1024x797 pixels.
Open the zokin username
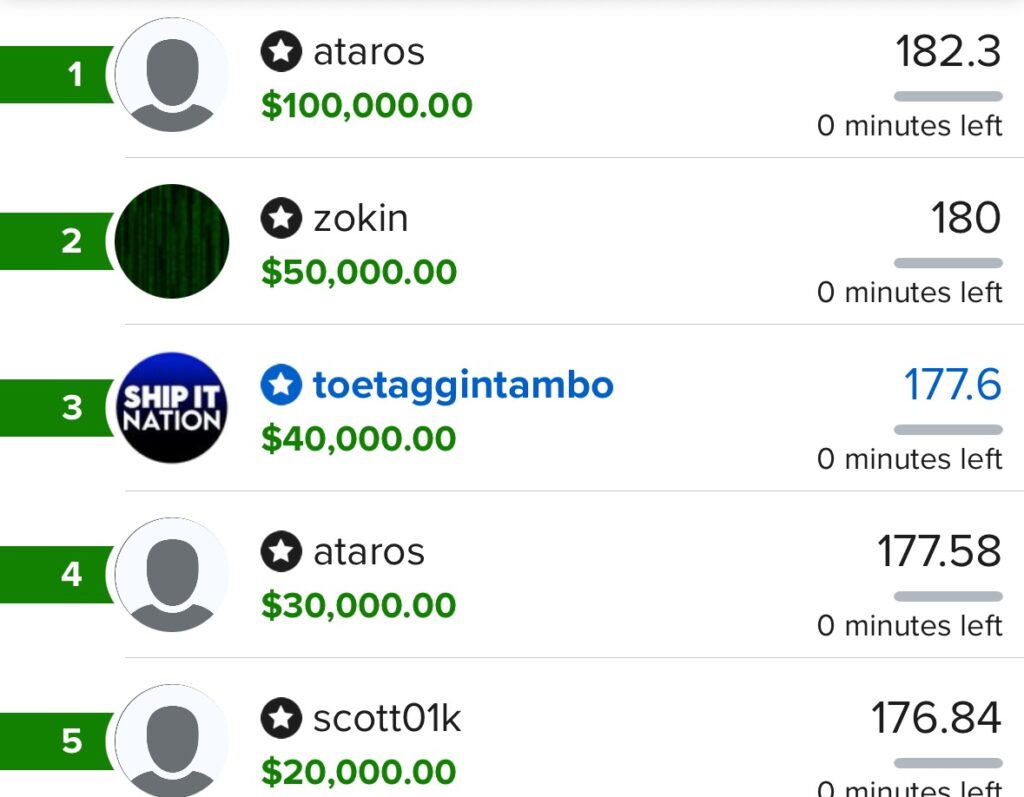(361, 218)
